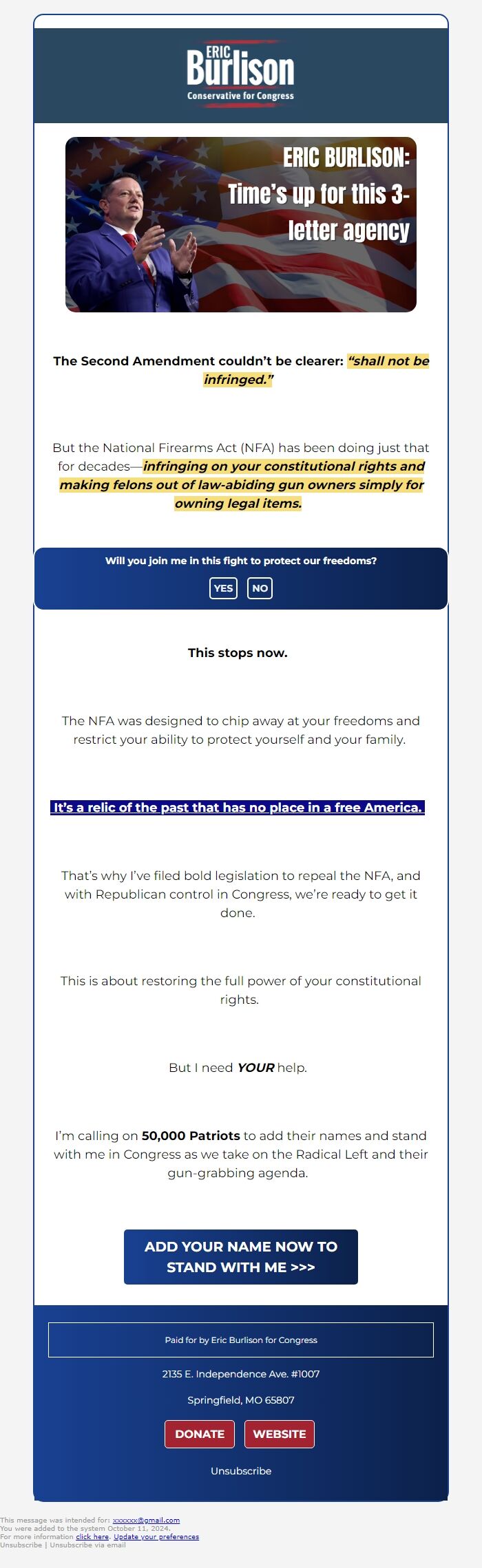
Task: Visit the campaign via the WEBSITE button
Action: tap(280, 1434)
